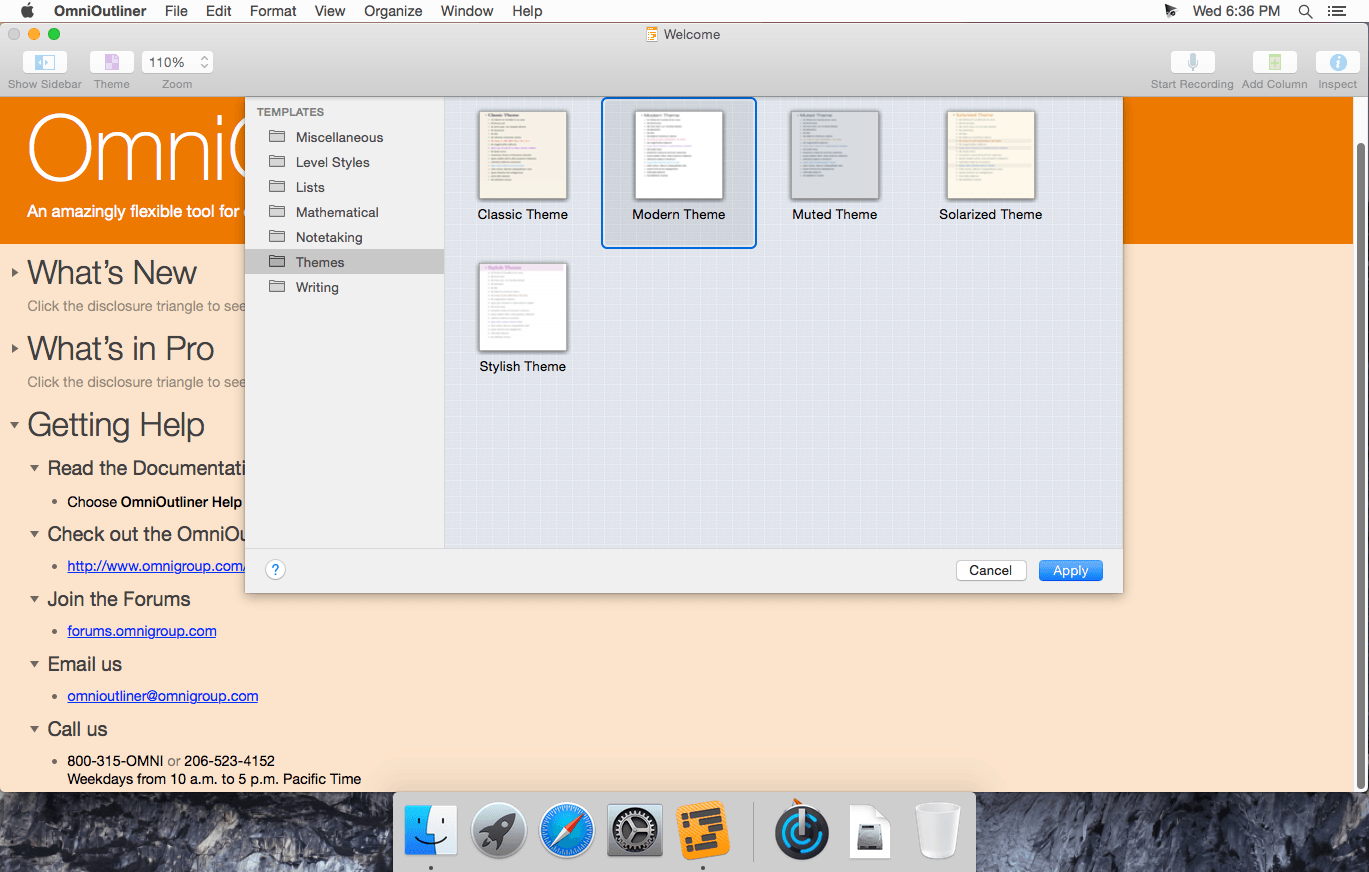This screenshot has width=1369, height=872.
Task: Open Finder from the Dock
Action: (x=431, y=831)
